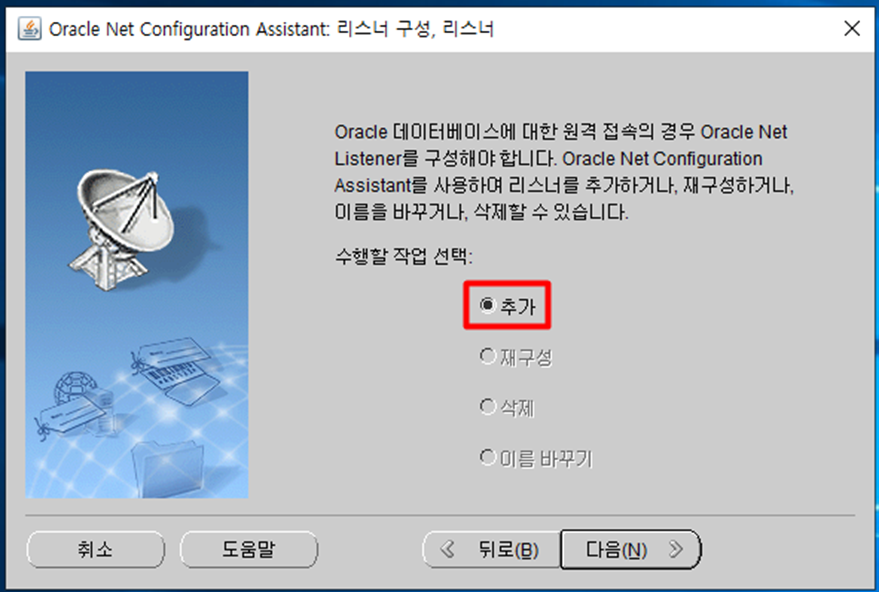The height and width of the screenshot is (592, 879).
Task: Click the left chevron on the back button
Action: (447, 549)
